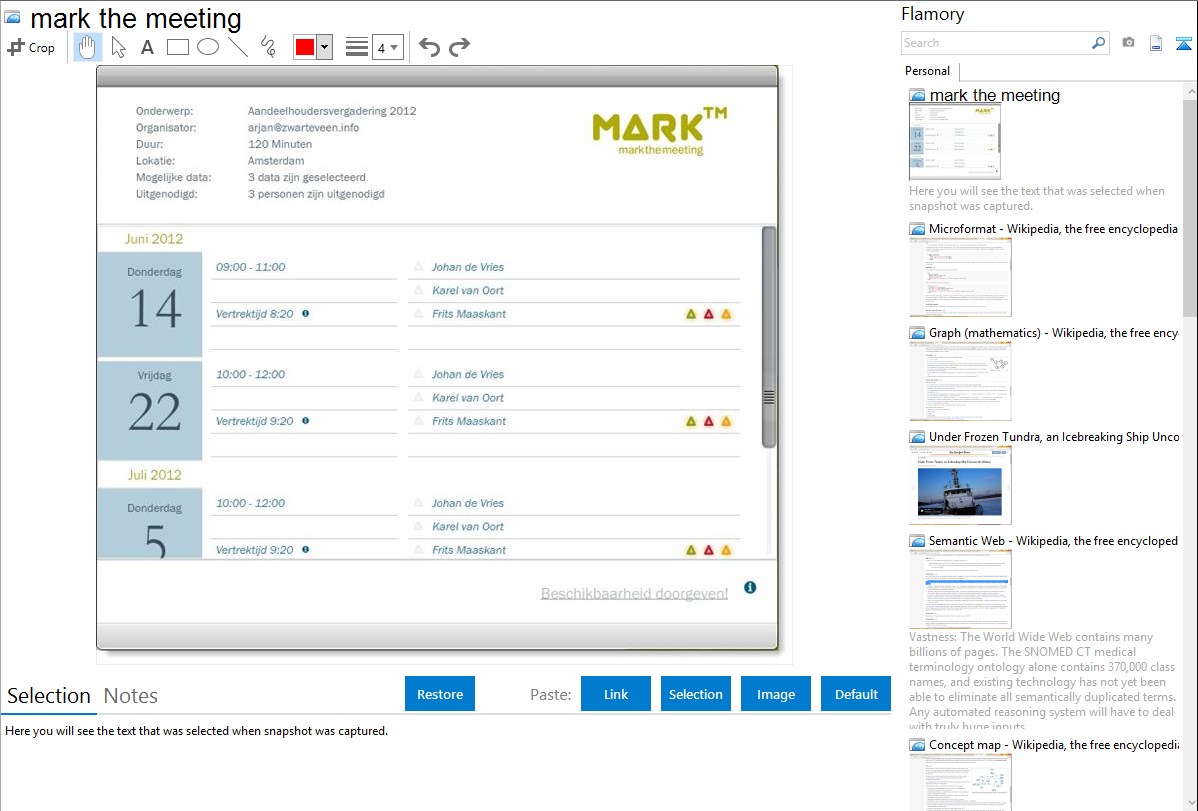
Task: Click the orange warning triangle in the Donderdag 14 block
Action: tap(726, 314)
